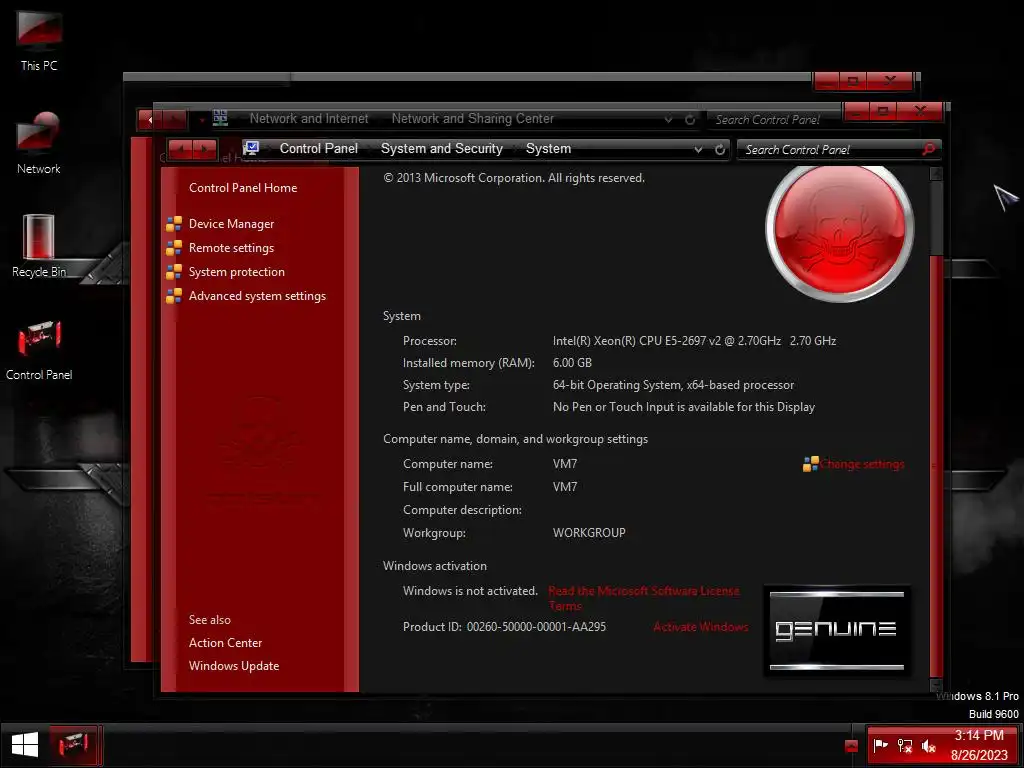Read the Microsoft Software License Terms
This screenshot has width=1024, height=768.
pos(644,598)
